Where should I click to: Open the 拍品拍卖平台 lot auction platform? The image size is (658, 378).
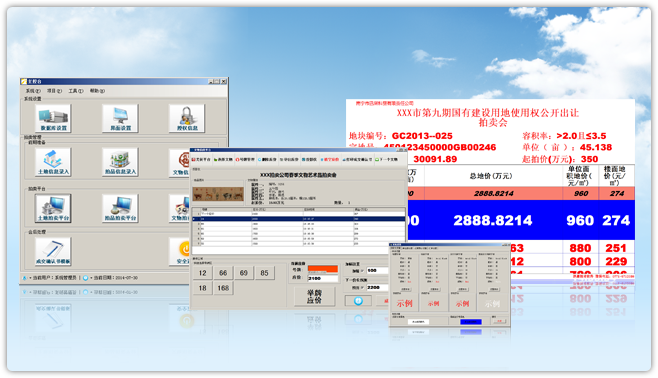click(x=120, y=208)
